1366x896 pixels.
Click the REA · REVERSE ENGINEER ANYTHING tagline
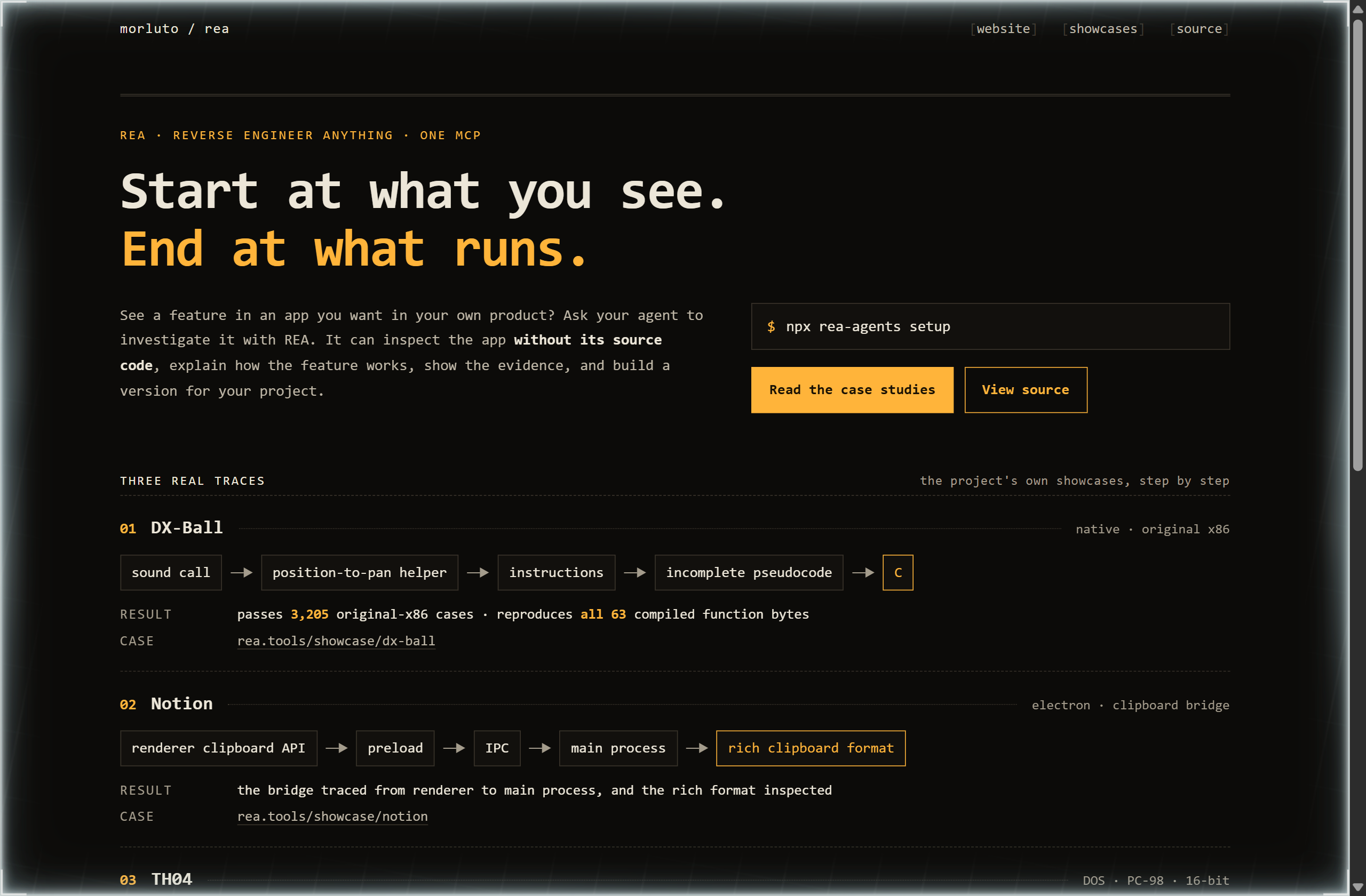click(300, 135)
